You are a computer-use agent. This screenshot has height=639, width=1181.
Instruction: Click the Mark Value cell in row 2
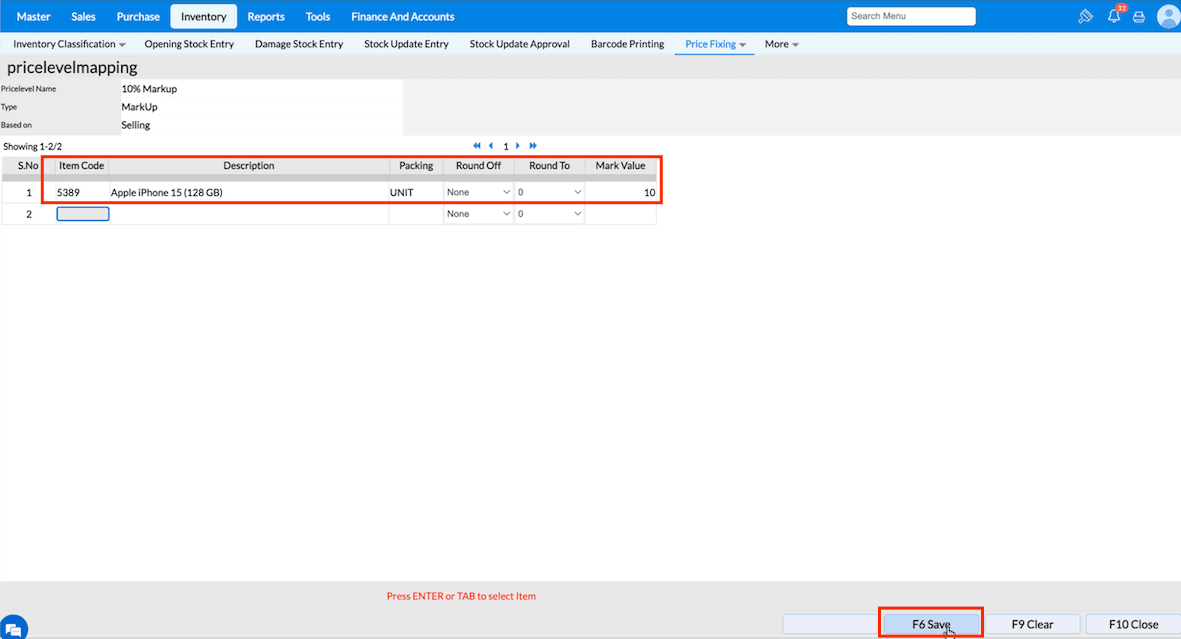621,214
